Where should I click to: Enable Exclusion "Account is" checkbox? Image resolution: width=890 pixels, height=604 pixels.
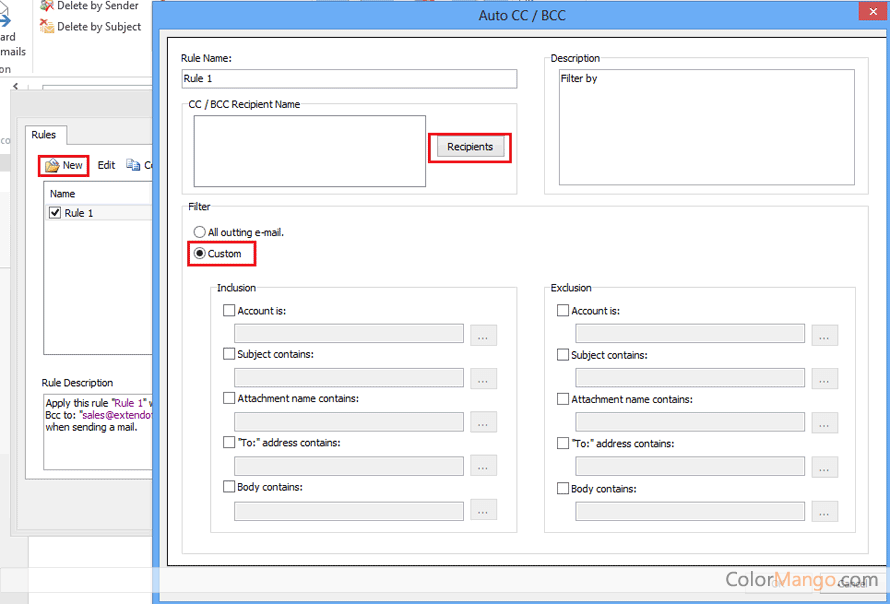point(563,311)
